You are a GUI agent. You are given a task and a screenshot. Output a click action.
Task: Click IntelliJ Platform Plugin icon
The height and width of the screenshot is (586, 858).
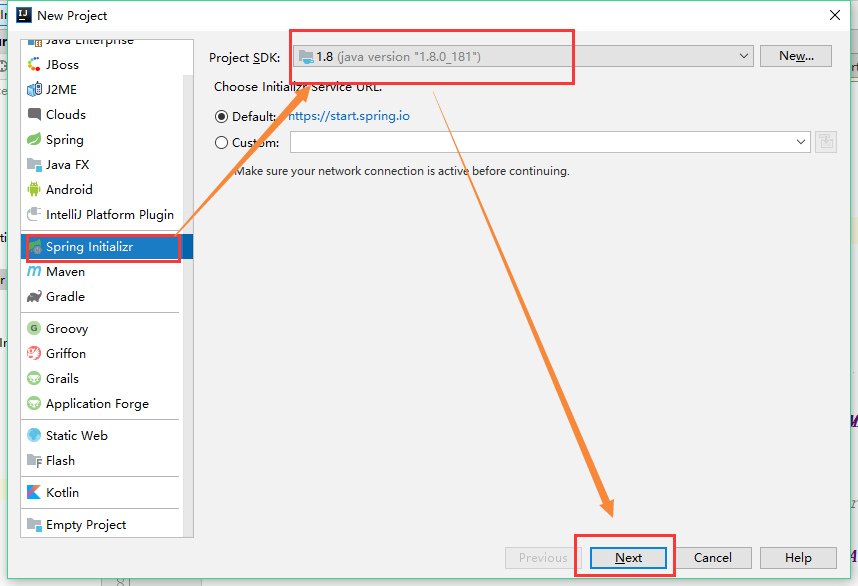[34, 214]
